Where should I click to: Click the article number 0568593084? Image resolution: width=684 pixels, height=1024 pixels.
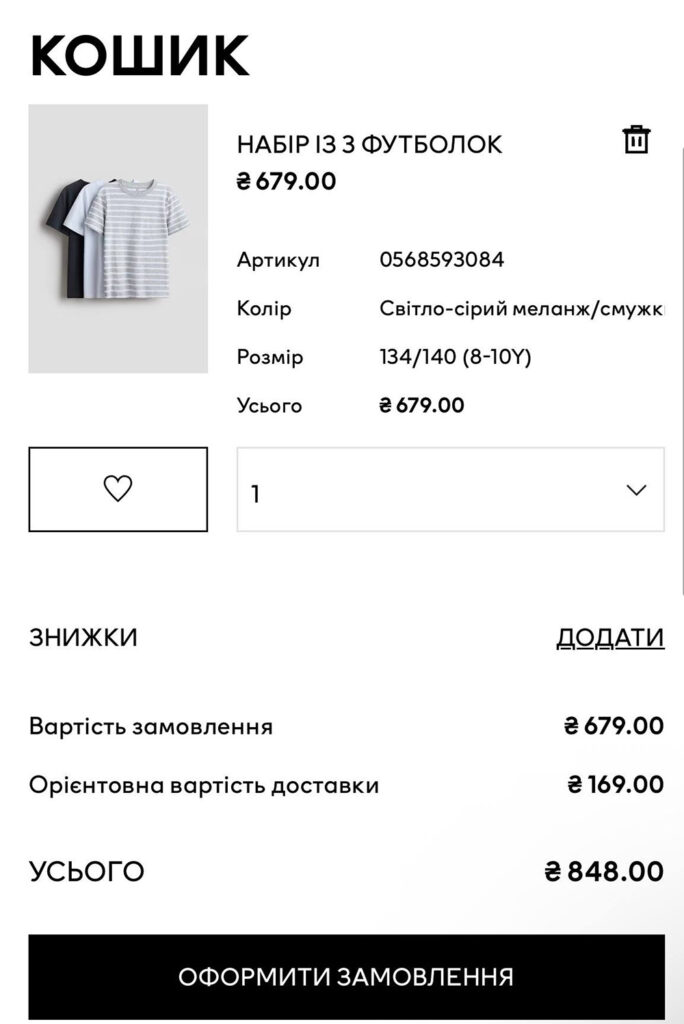[442, 259]
